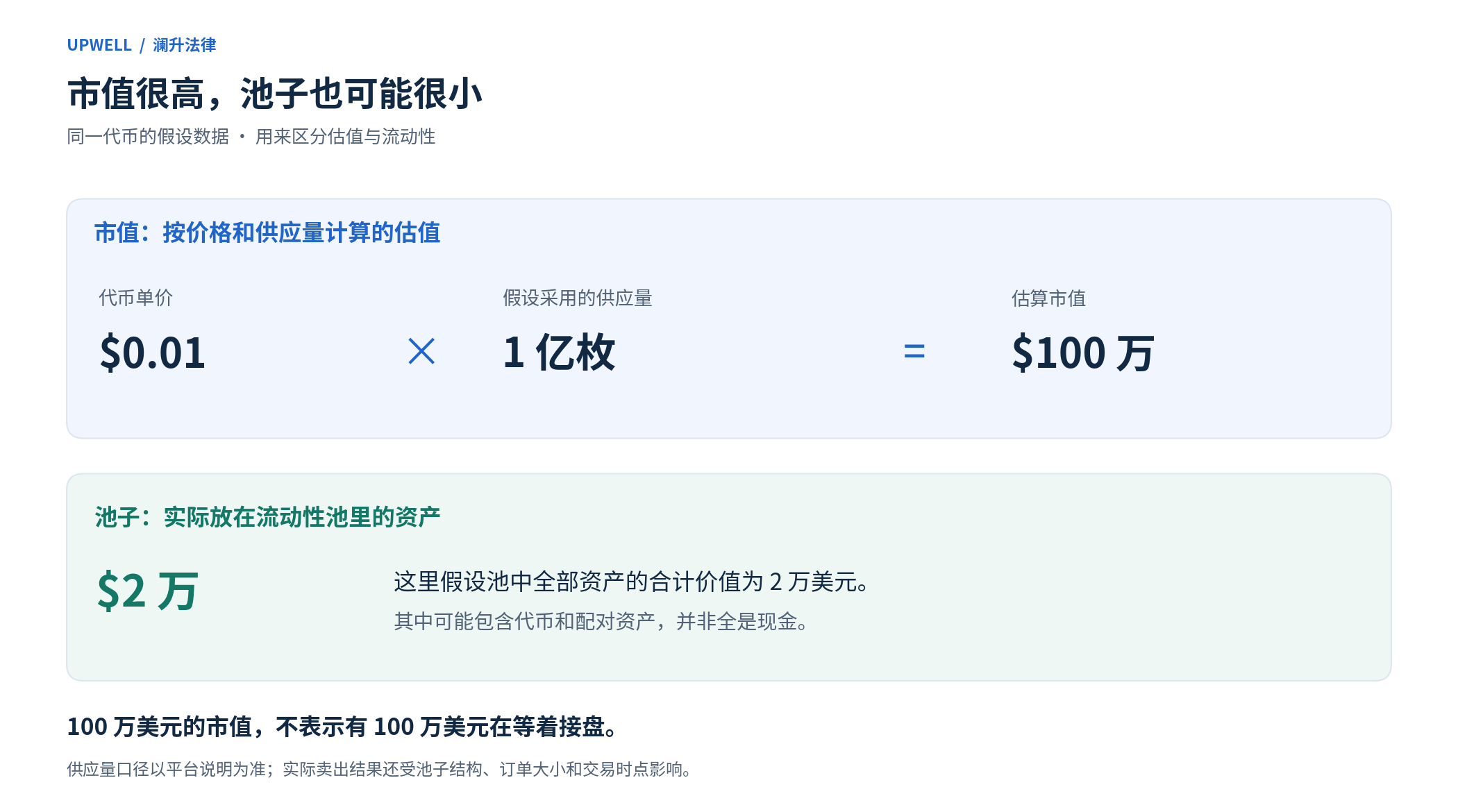The image size is (1458, 812).
Task: Select the 估算市值 label
Action: coord(1049,298)
